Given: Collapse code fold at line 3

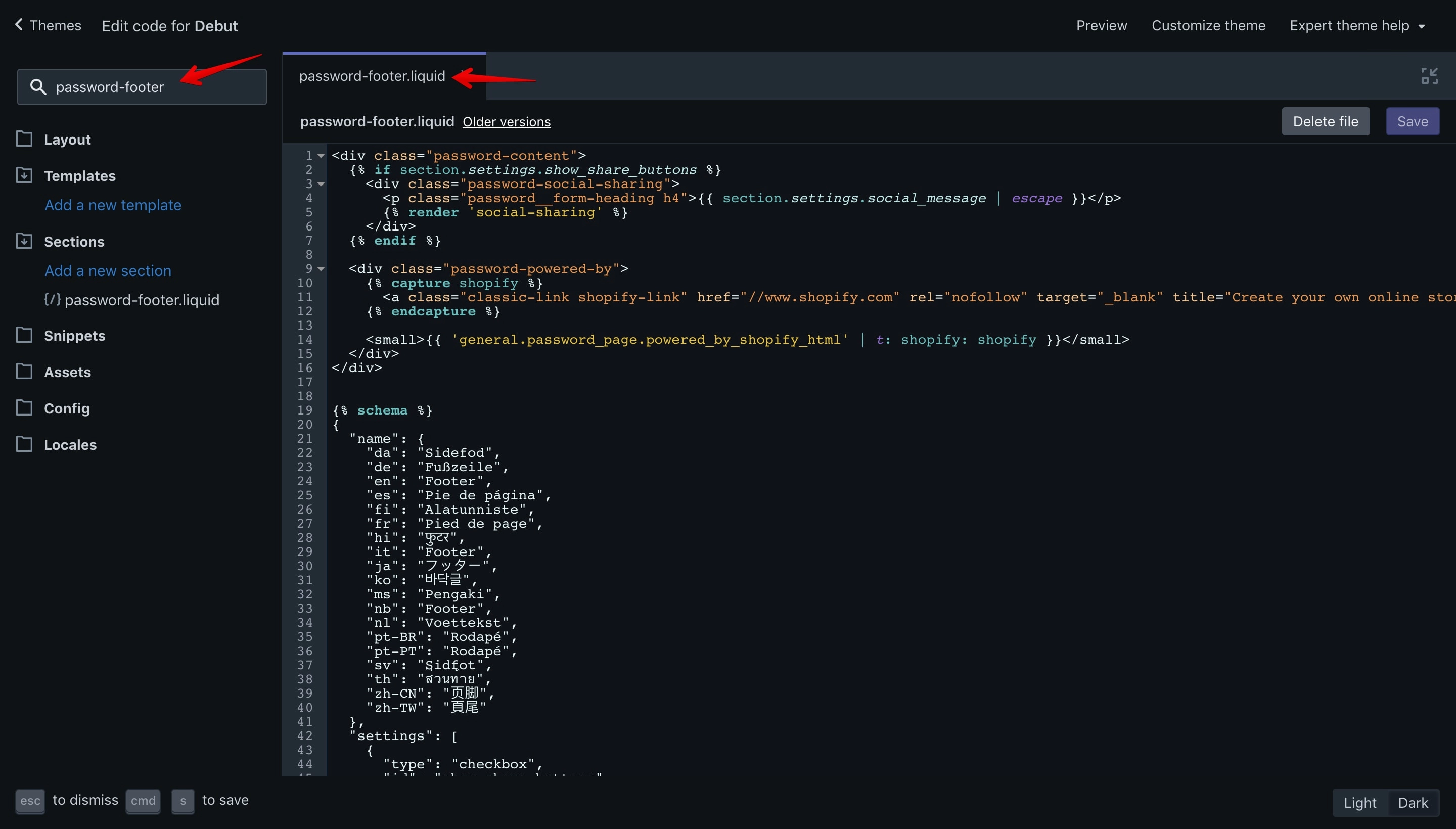Looking at the screenshot, I should coord(321,184).
